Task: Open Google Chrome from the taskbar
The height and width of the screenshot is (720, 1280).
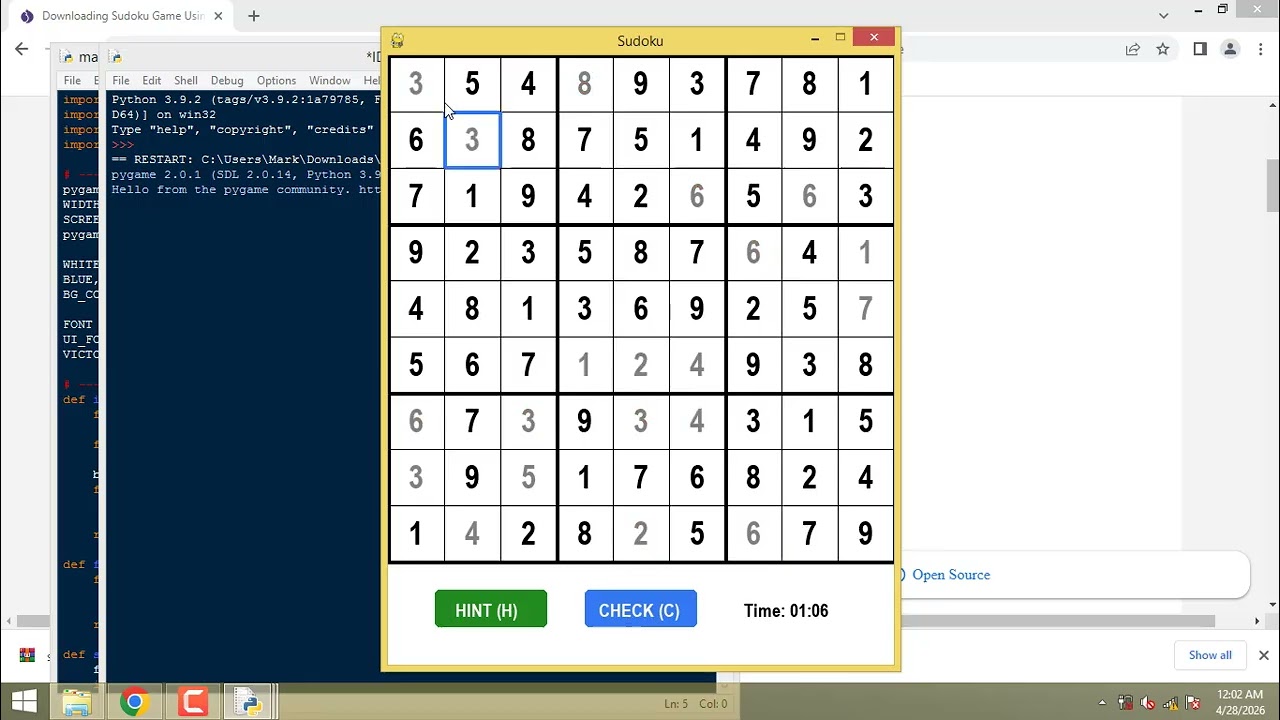Action: point(134,702)
